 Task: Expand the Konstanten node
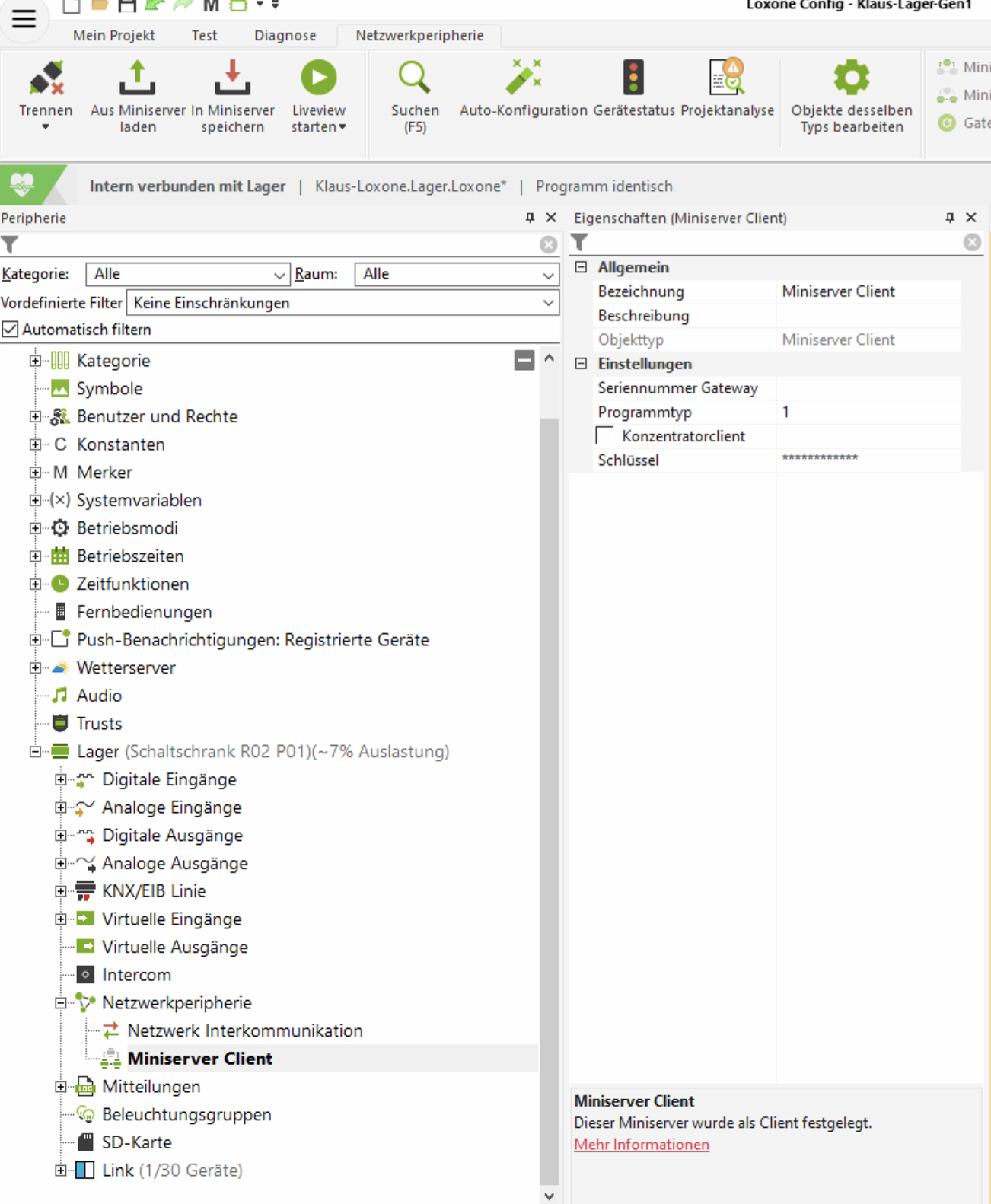(x=35, y=444)
